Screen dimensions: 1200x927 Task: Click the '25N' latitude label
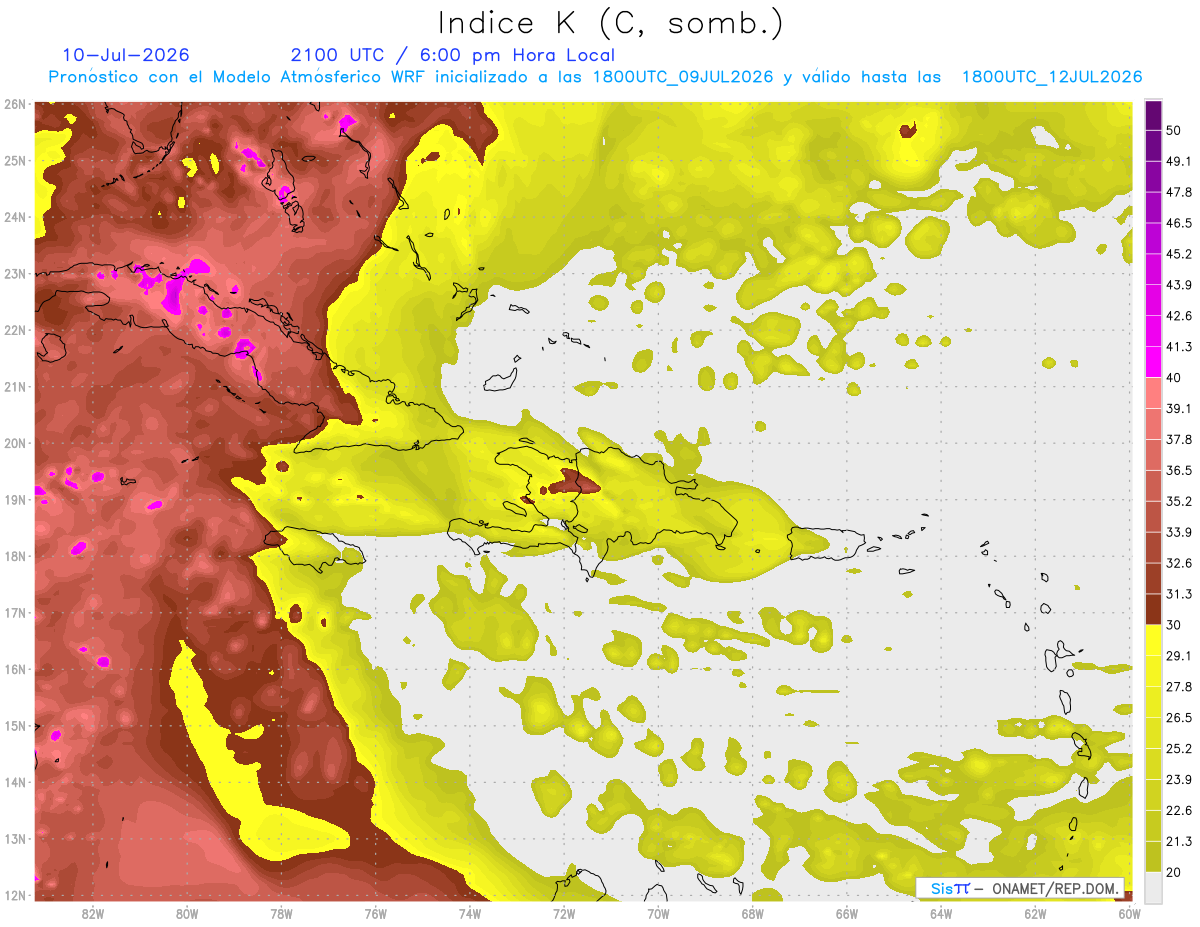(14, 161)
